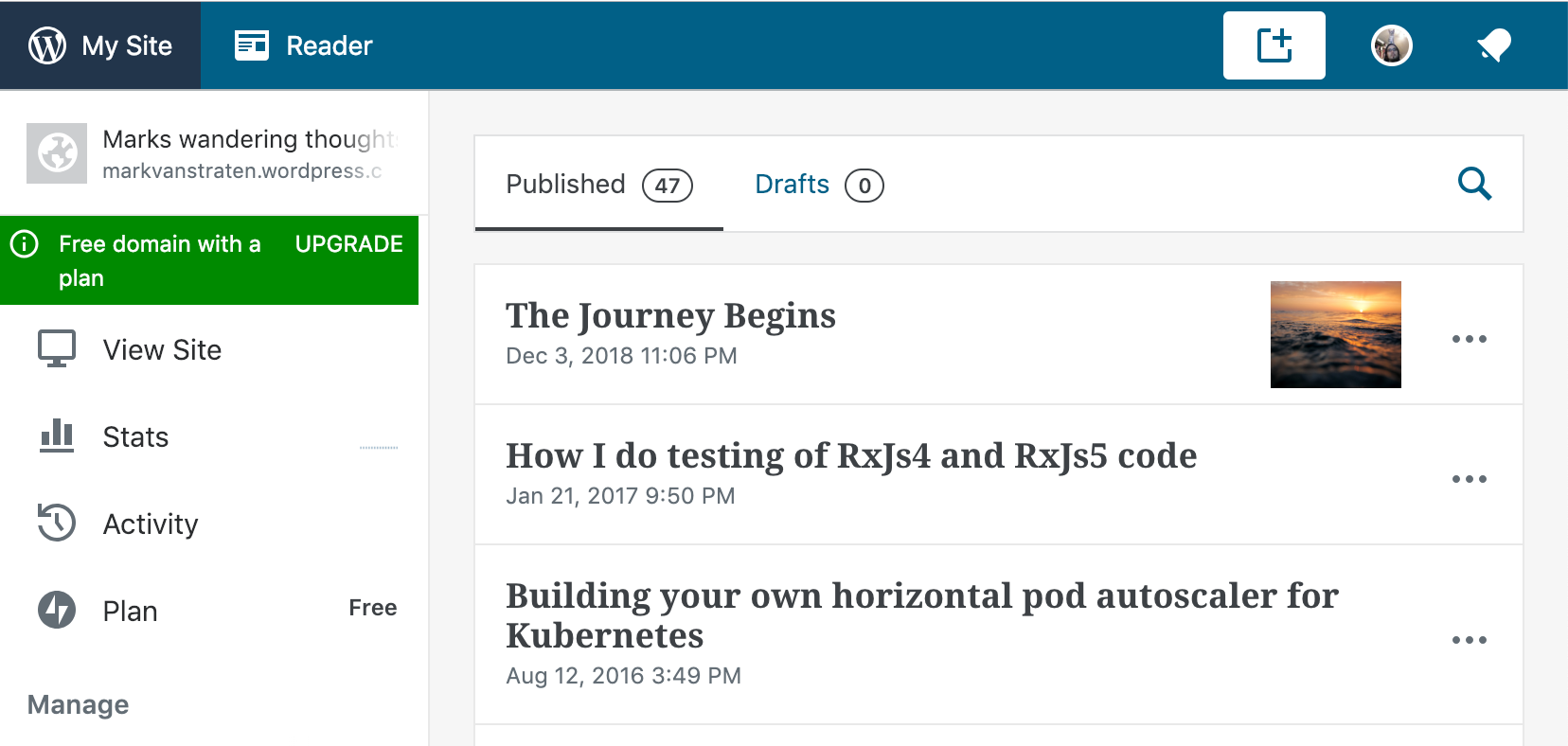Click the Plan lightning bolt icon

point(57,610)
